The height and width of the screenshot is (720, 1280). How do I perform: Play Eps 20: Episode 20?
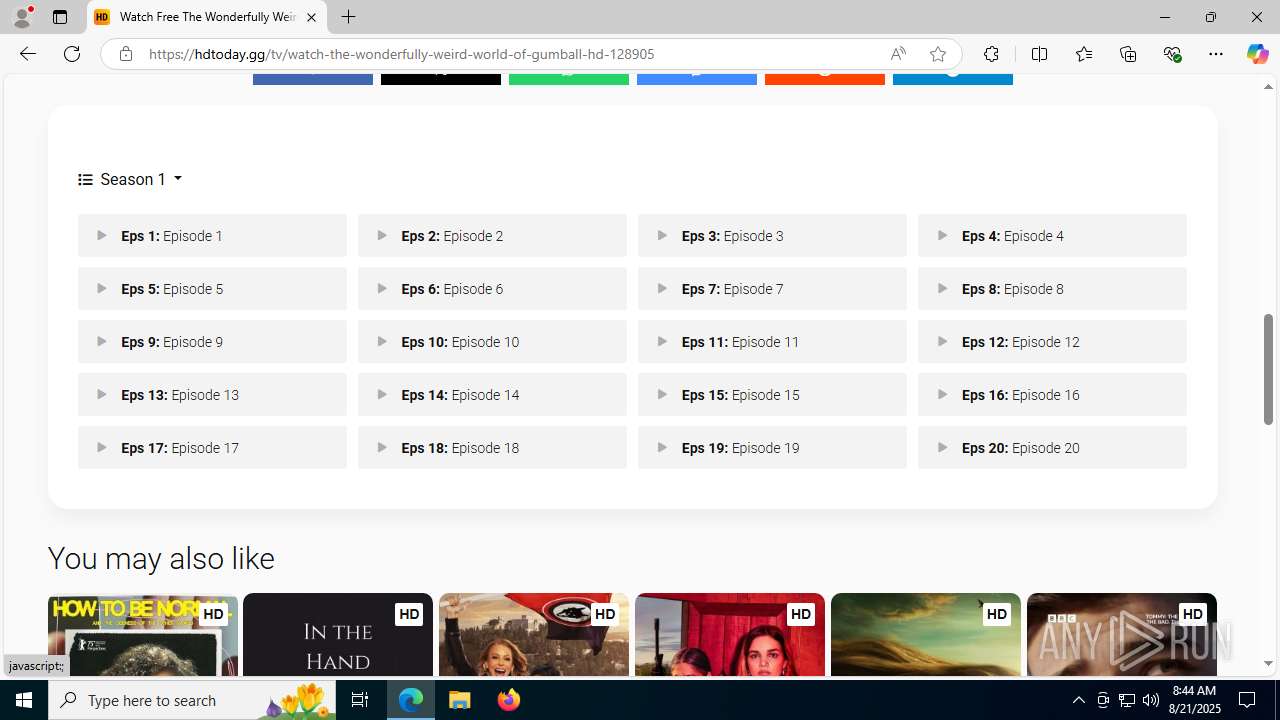1052,448
